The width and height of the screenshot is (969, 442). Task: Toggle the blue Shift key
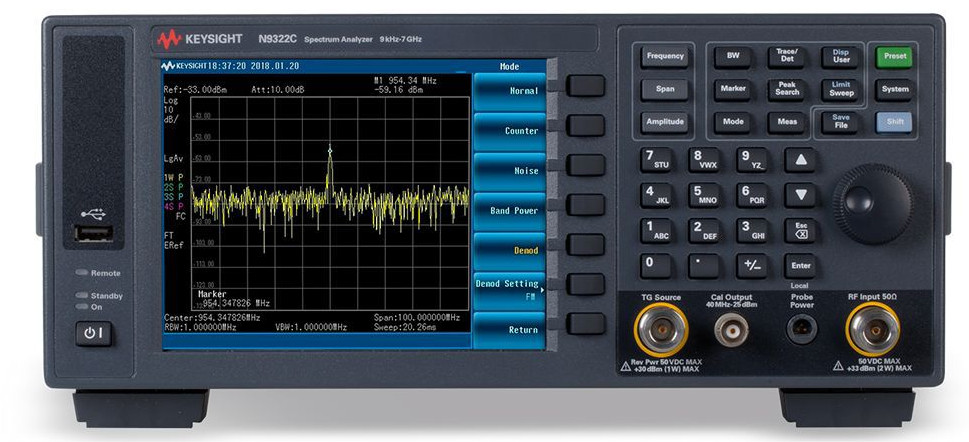[894, 121]
